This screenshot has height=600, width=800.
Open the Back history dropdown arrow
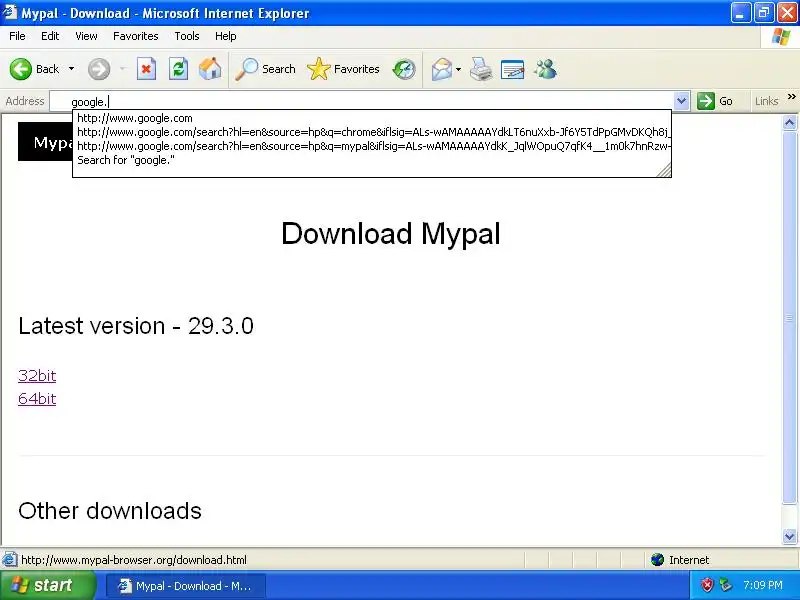tap(71, 69)
